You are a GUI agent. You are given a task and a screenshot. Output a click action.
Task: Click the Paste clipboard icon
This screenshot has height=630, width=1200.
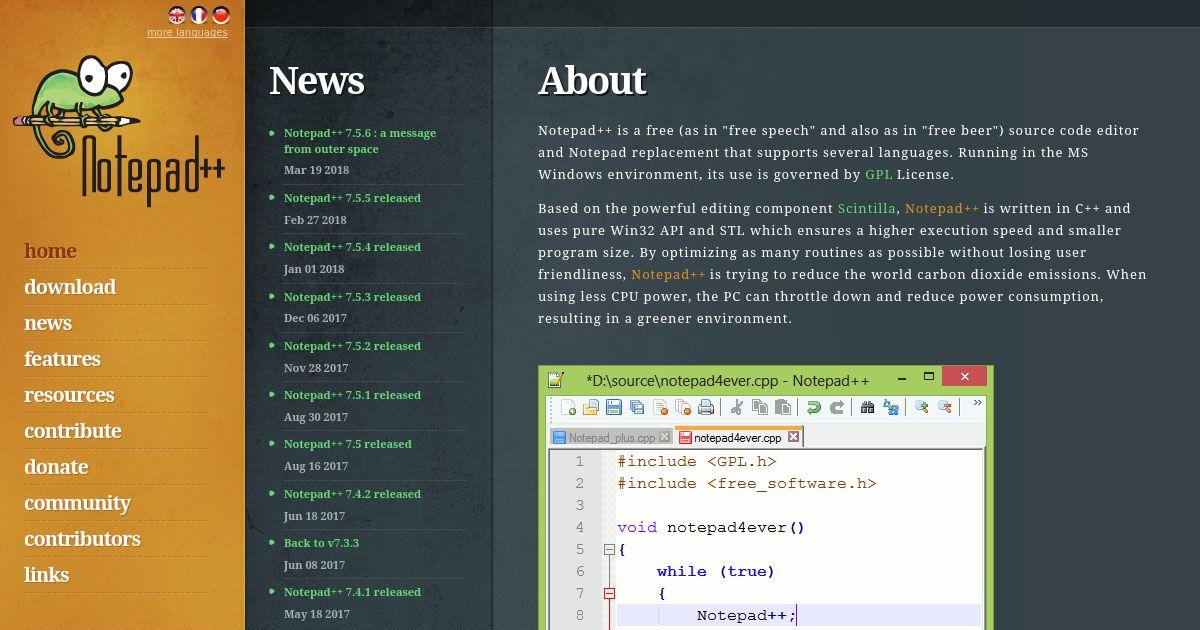783,407
